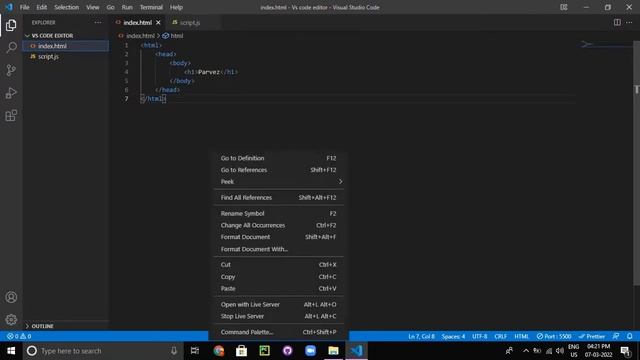
Task: Open Zoom from the taskbar
Action: [311, 351]
